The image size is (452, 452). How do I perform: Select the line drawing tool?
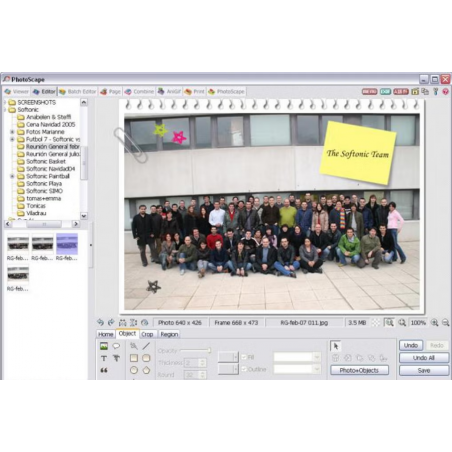click(146, 346)
